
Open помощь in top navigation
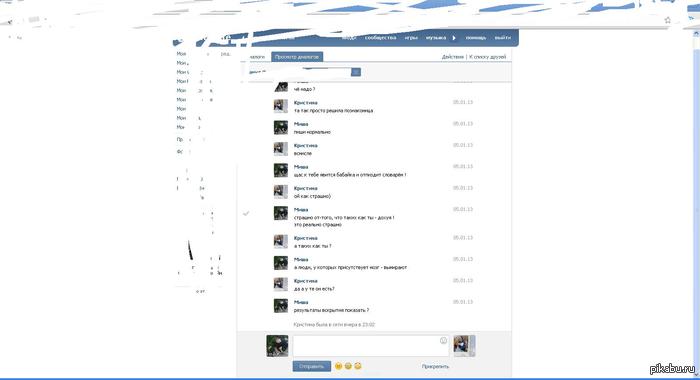(476, 38)
